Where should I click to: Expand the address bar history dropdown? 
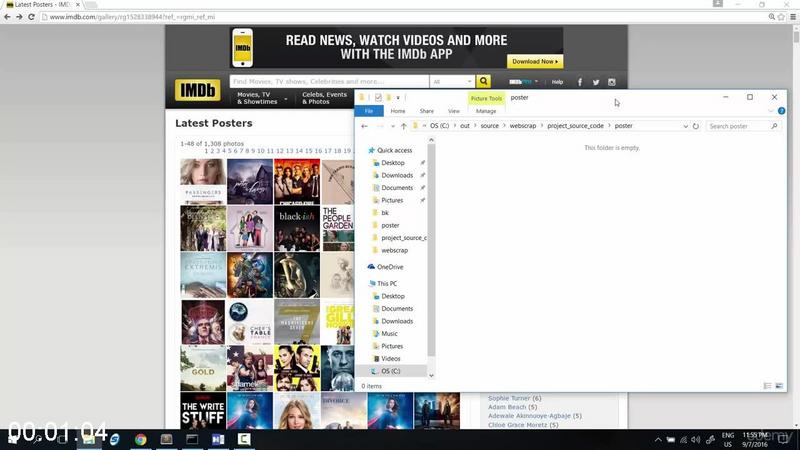pos(685,126)
